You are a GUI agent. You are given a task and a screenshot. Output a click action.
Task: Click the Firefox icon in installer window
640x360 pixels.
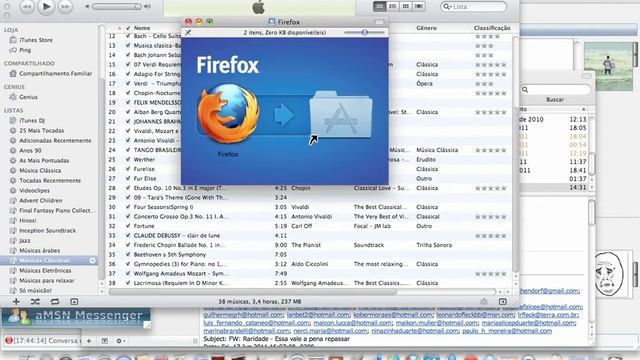coord(228,114)
